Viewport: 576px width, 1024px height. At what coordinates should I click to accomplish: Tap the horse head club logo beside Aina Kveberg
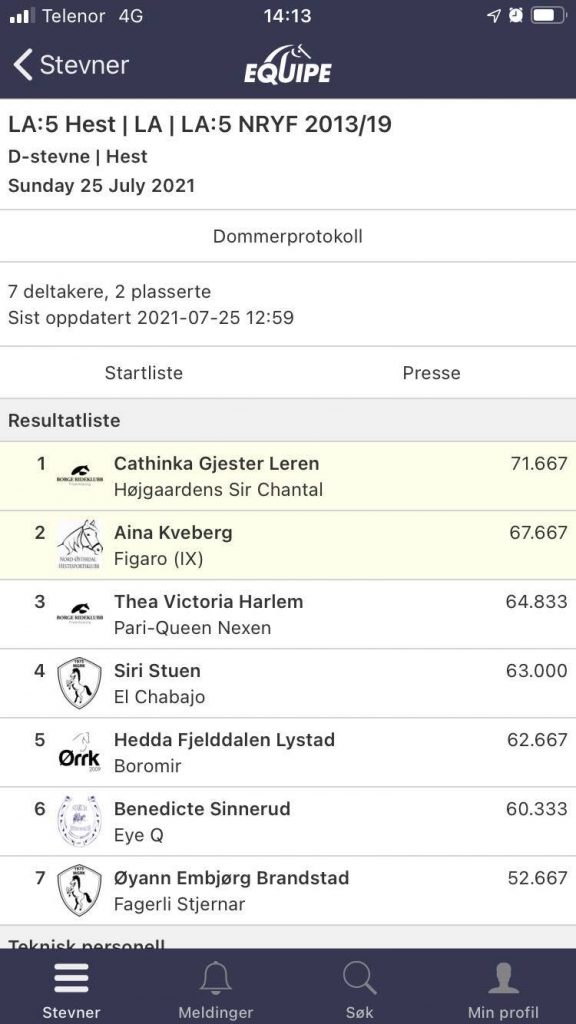point(79,545)
